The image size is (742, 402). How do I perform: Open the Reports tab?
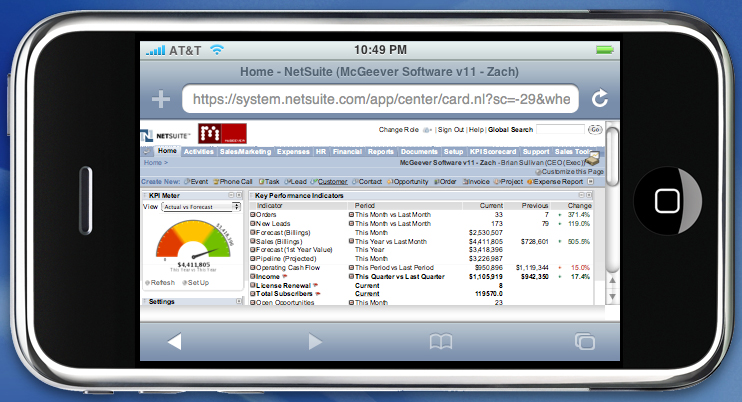(x=380, y=152)
